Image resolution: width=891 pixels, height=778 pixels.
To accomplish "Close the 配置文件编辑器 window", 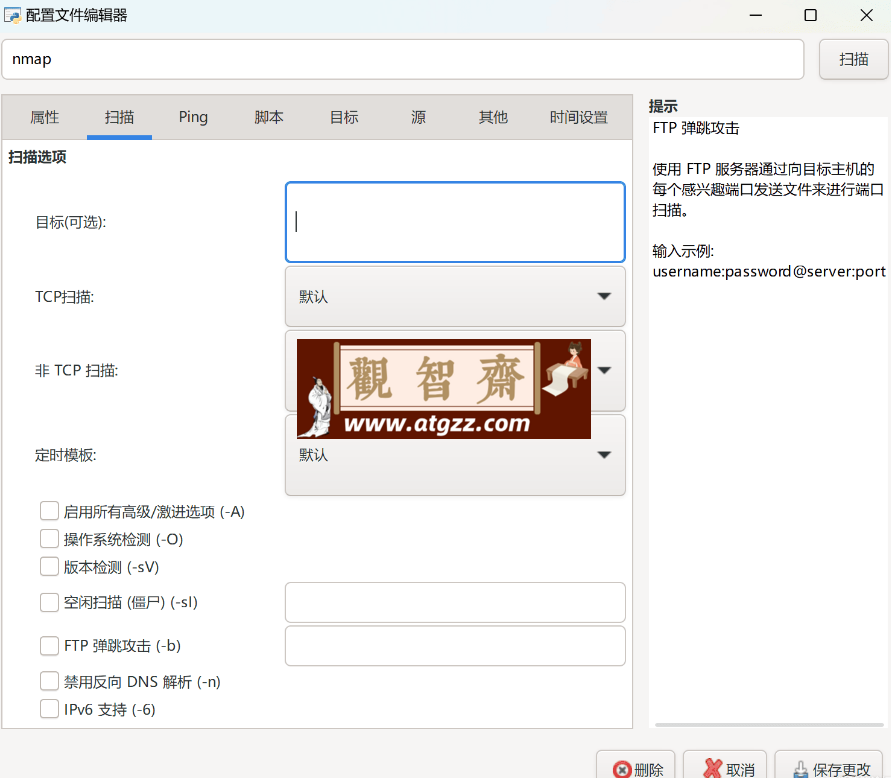I will [x=867, y=15].
